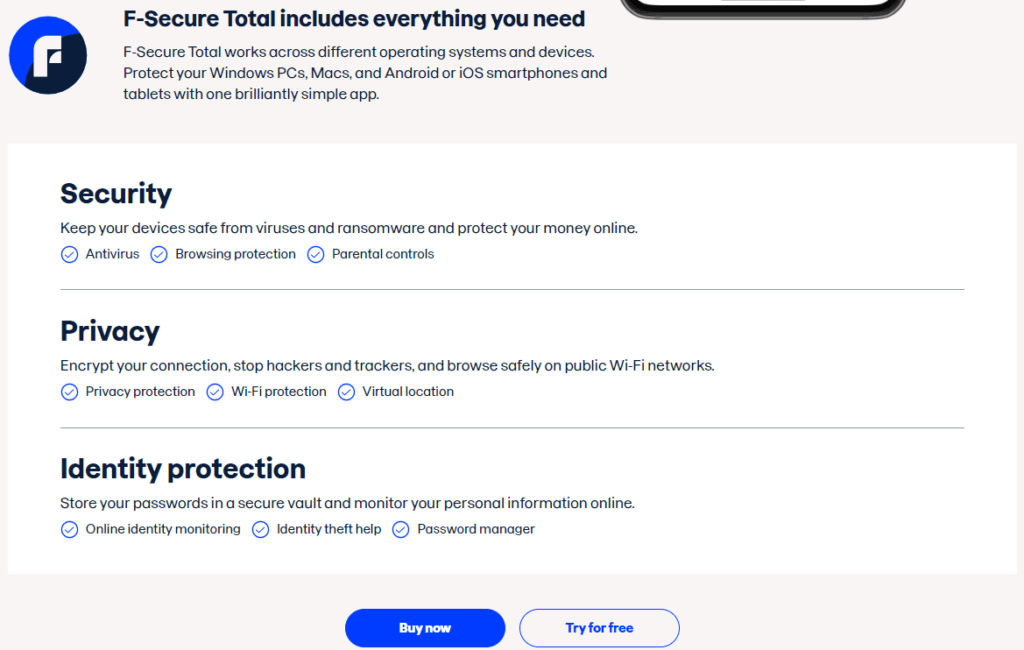Screen dimensions: 1024x650
Task: Click the Password manager feature label
Action: point(476,529)
